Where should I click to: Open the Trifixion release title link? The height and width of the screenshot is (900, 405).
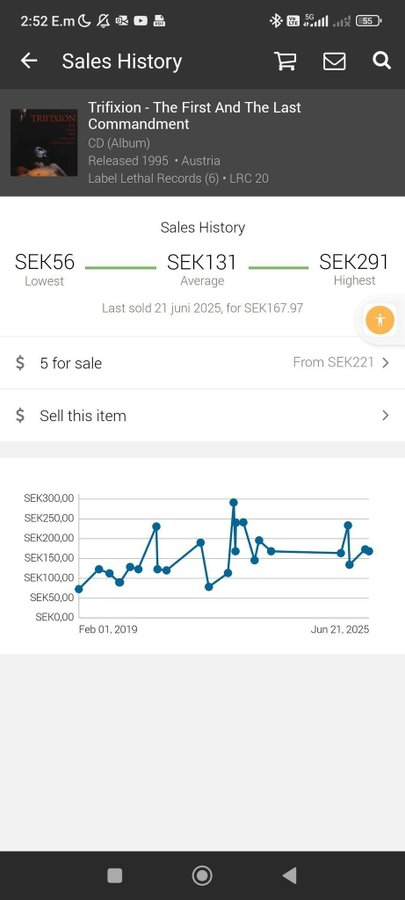[194, 115]
